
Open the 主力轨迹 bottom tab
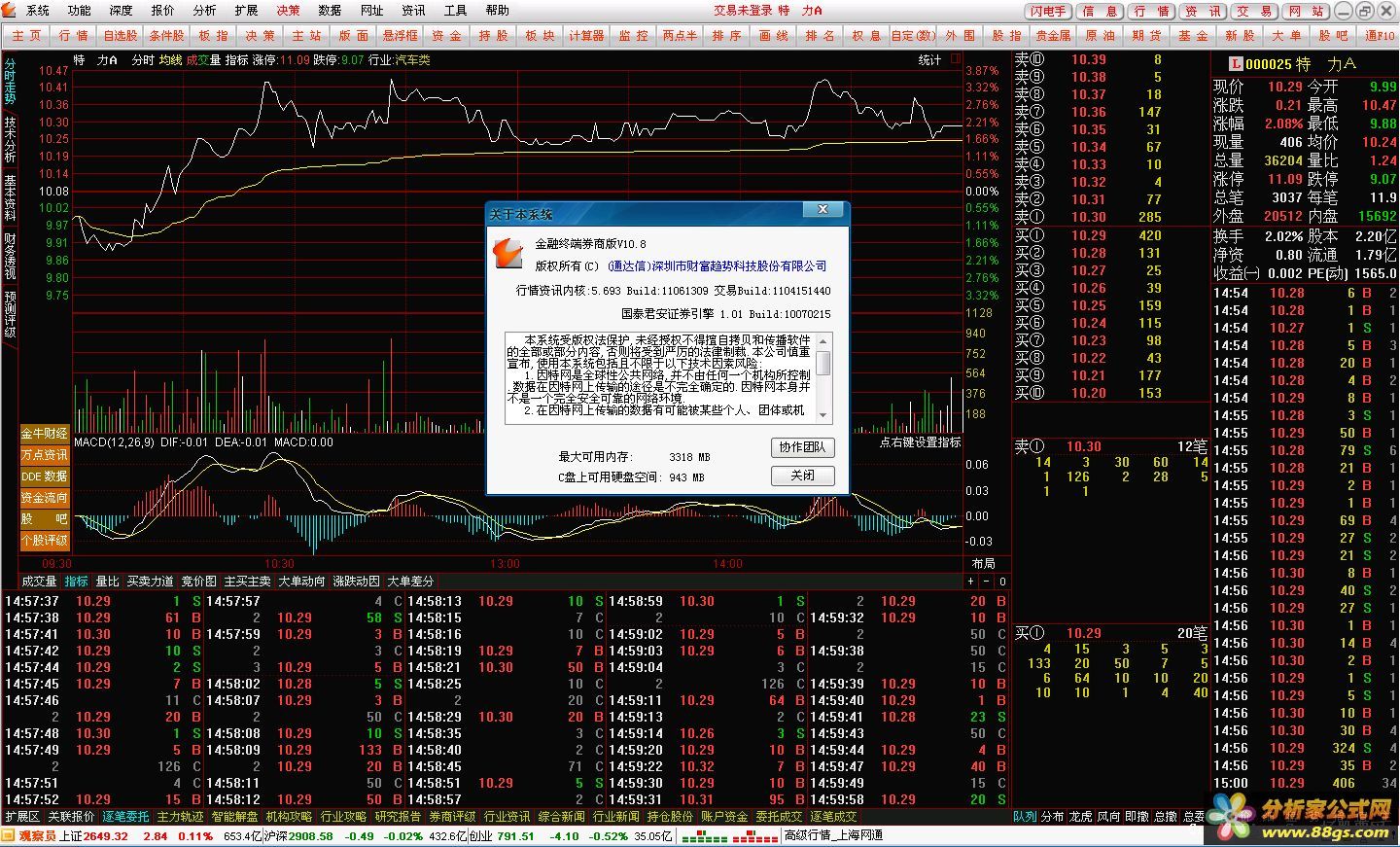[x=180, y=817]
